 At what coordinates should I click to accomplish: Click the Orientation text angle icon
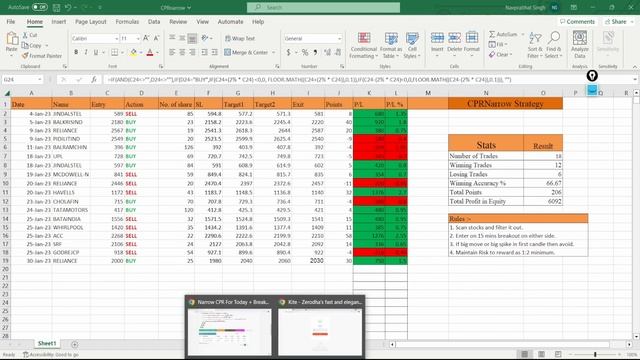[205, 38]
